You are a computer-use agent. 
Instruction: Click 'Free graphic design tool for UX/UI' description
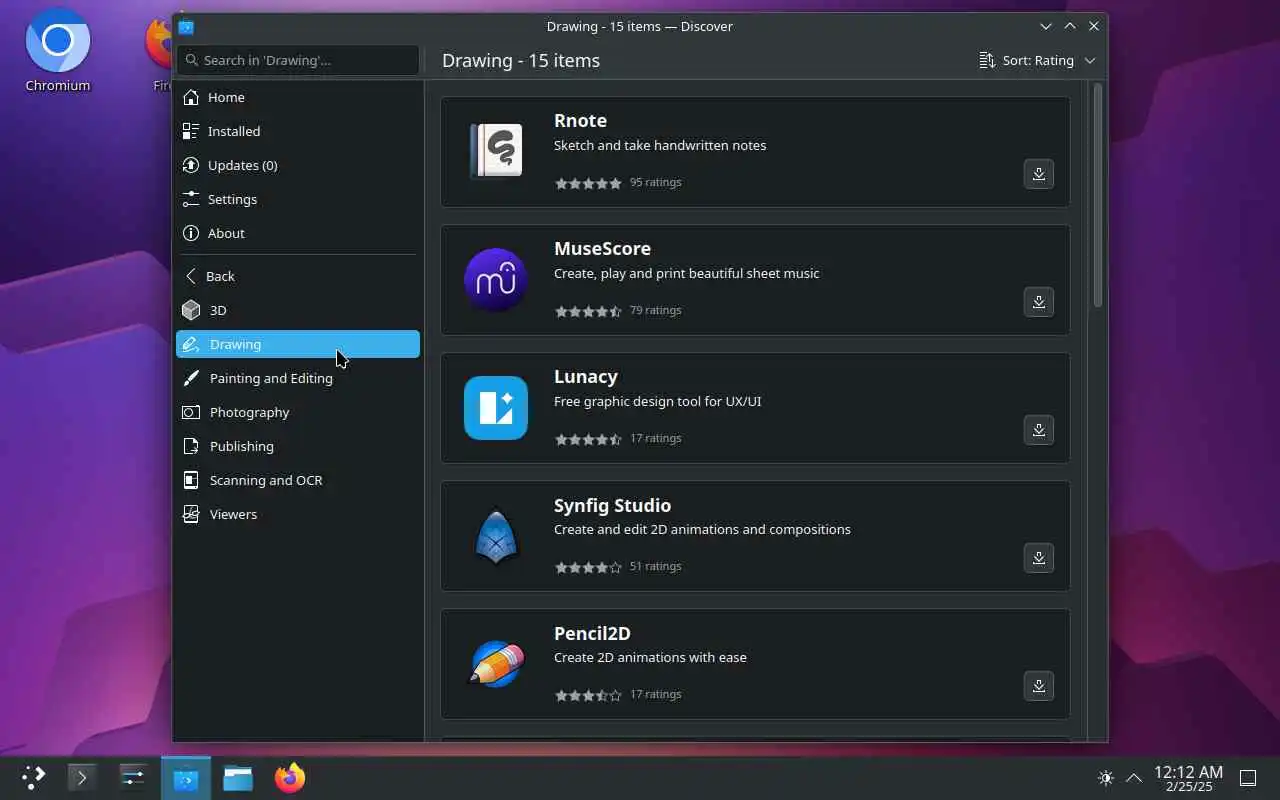pyautogui.click(x=657, y=401)
